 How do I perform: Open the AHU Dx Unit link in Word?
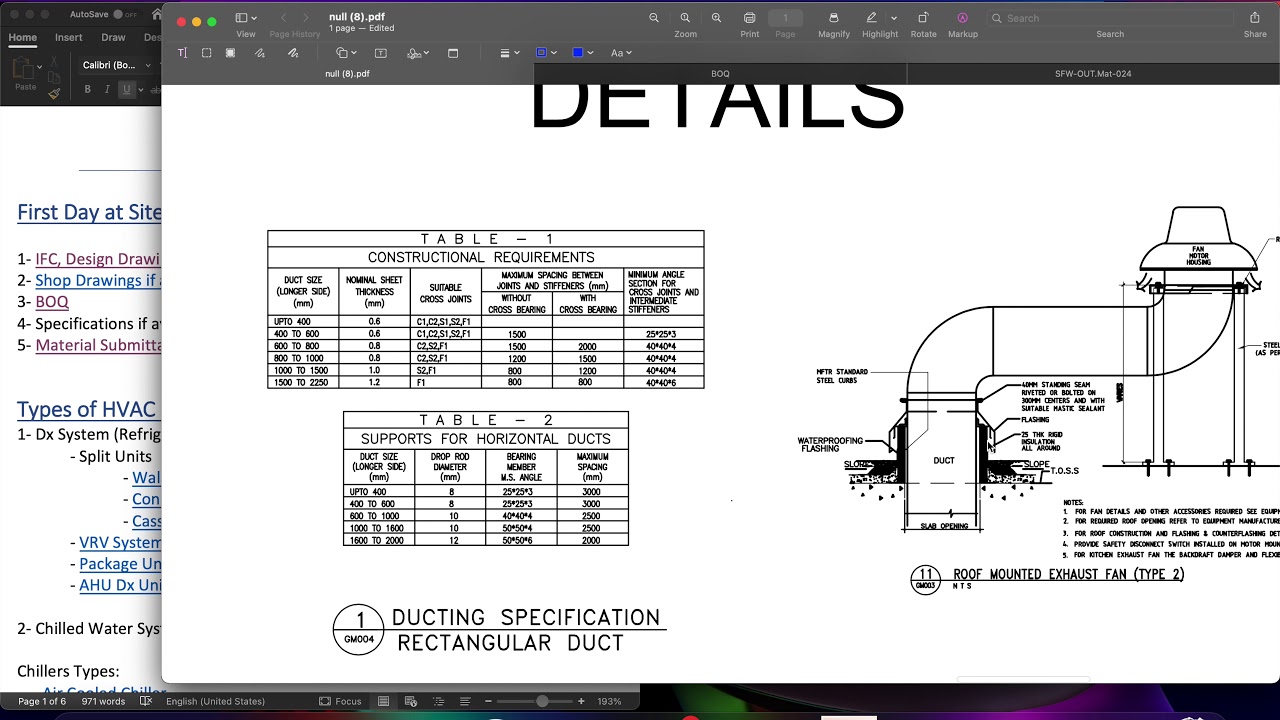[120, 585]
